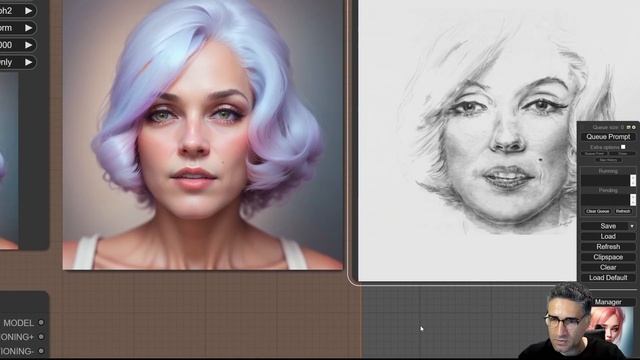640x360 pixels.
Task: Click the large Refresh button below Load
Action: (608, 247)
